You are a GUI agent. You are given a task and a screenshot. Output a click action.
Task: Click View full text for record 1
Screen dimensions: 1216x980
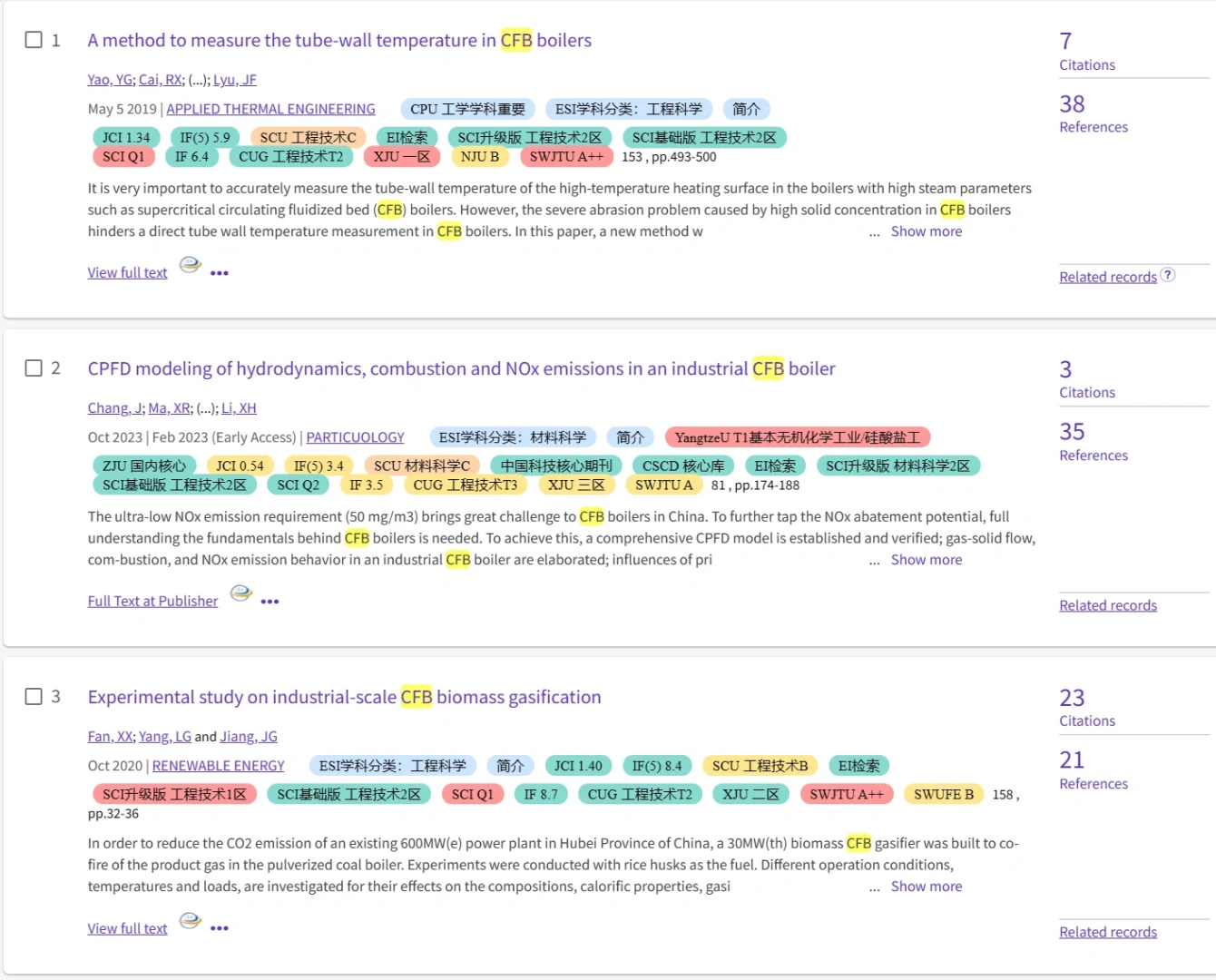127,273
